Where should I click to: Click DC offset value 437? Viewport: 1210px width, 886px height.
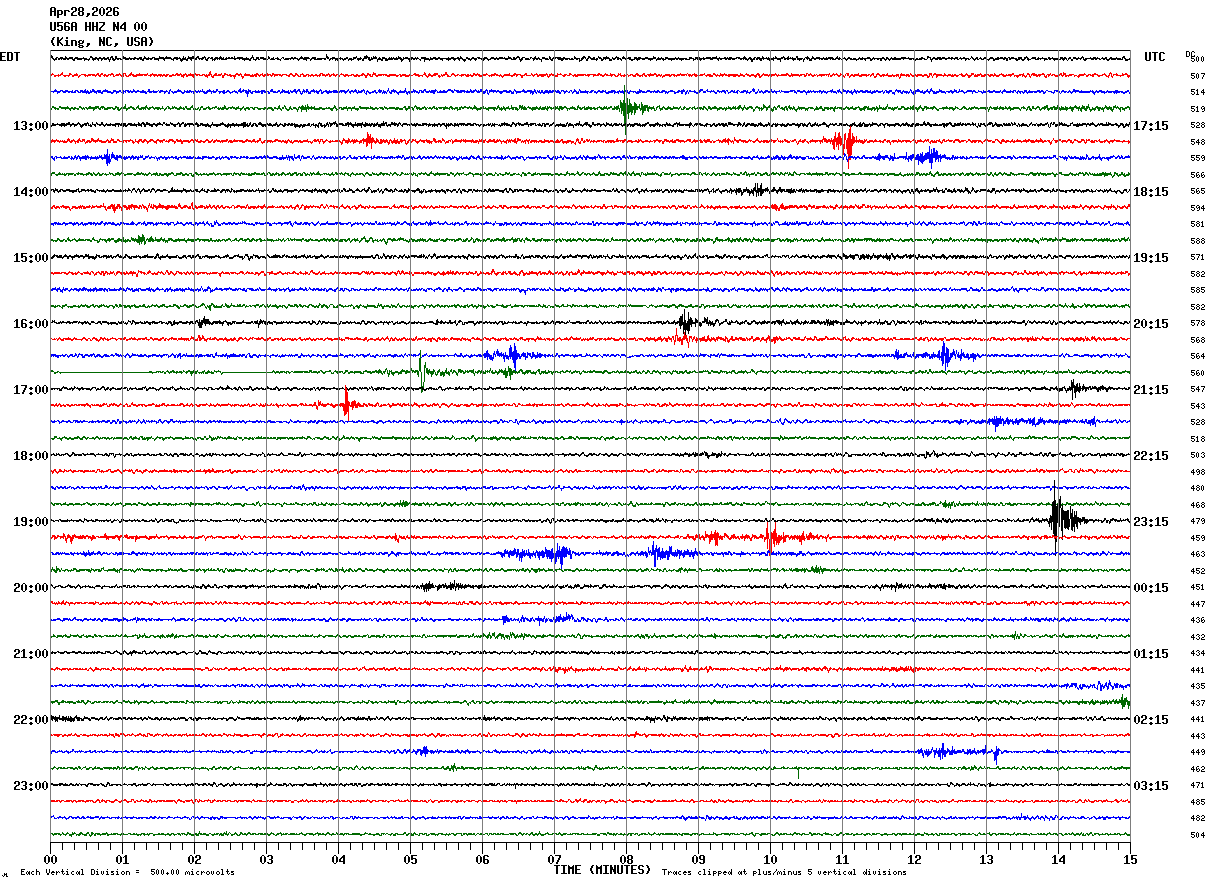point(1197,703)
